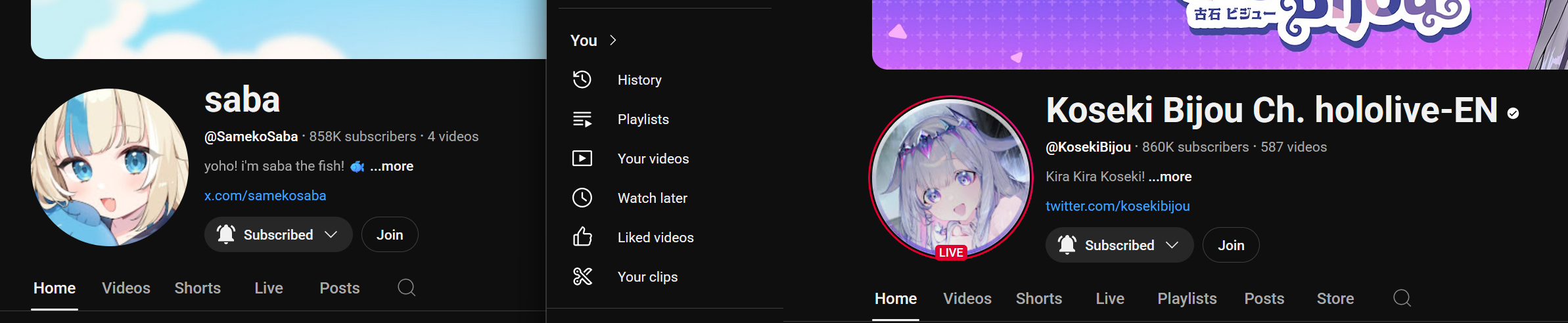This screenshot has width=1568, height=323.
Task: Switch to saba's Videos tab
Action: pyautogui.click(x=126, y=288)
